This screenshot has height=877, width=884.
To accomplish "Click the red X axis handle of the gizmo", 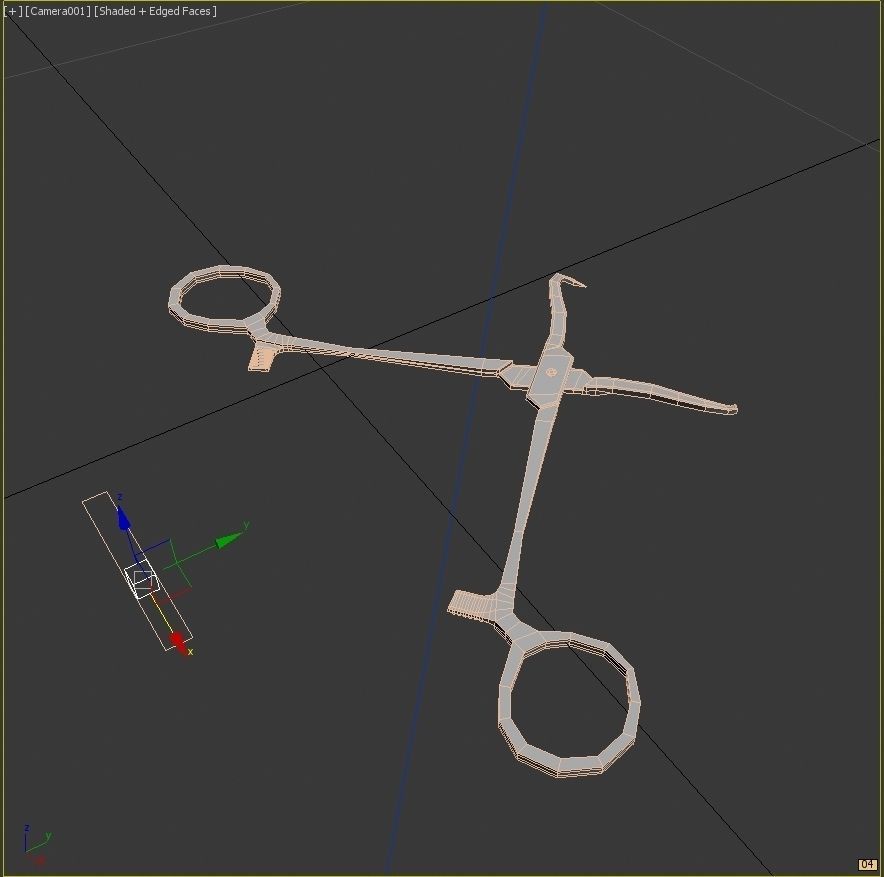I will coord(179,643).
